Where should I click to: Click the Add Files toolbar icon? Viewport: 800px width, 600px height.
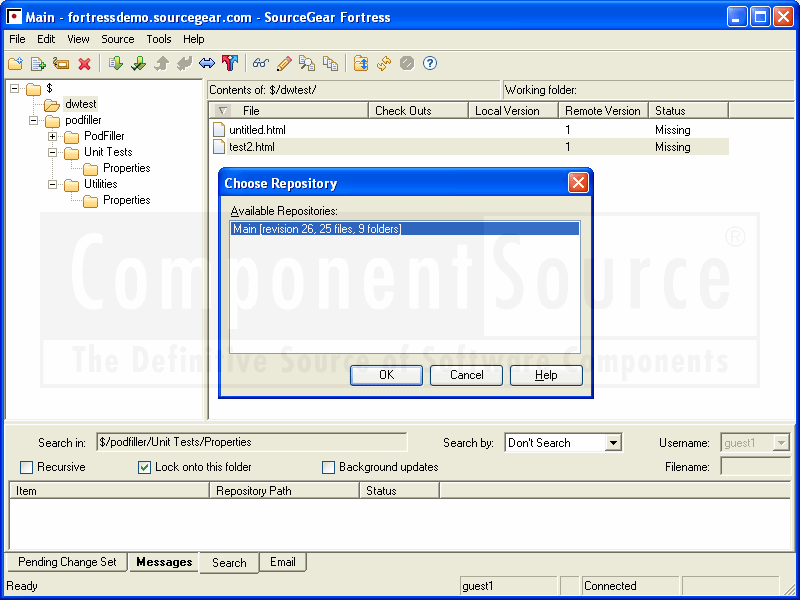[38, 64]
